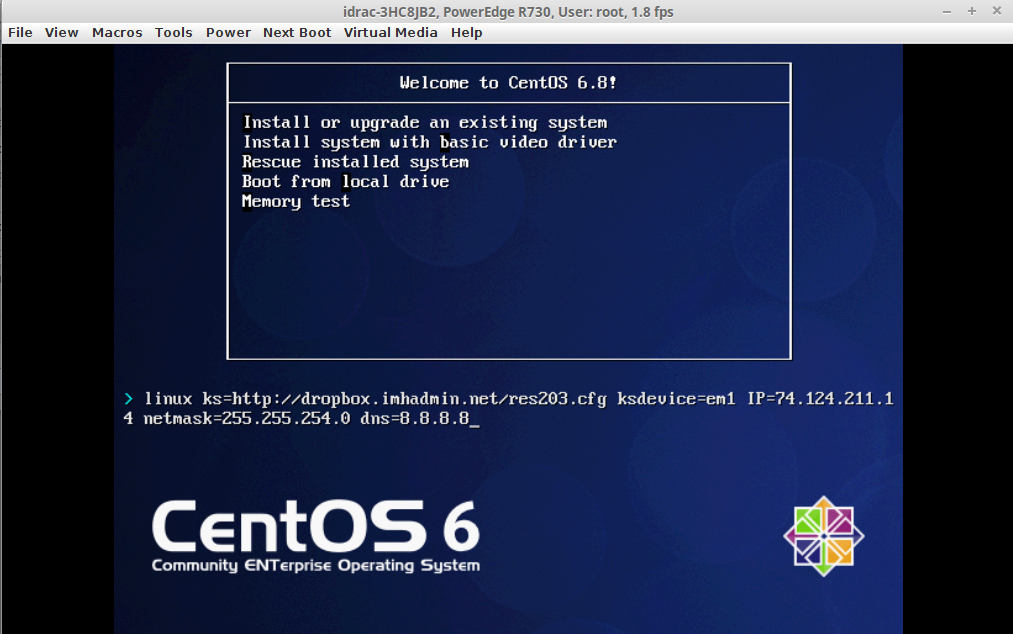Open the Virtual Media menu
The image size is (1013, 634).
(x=390, y=32)
